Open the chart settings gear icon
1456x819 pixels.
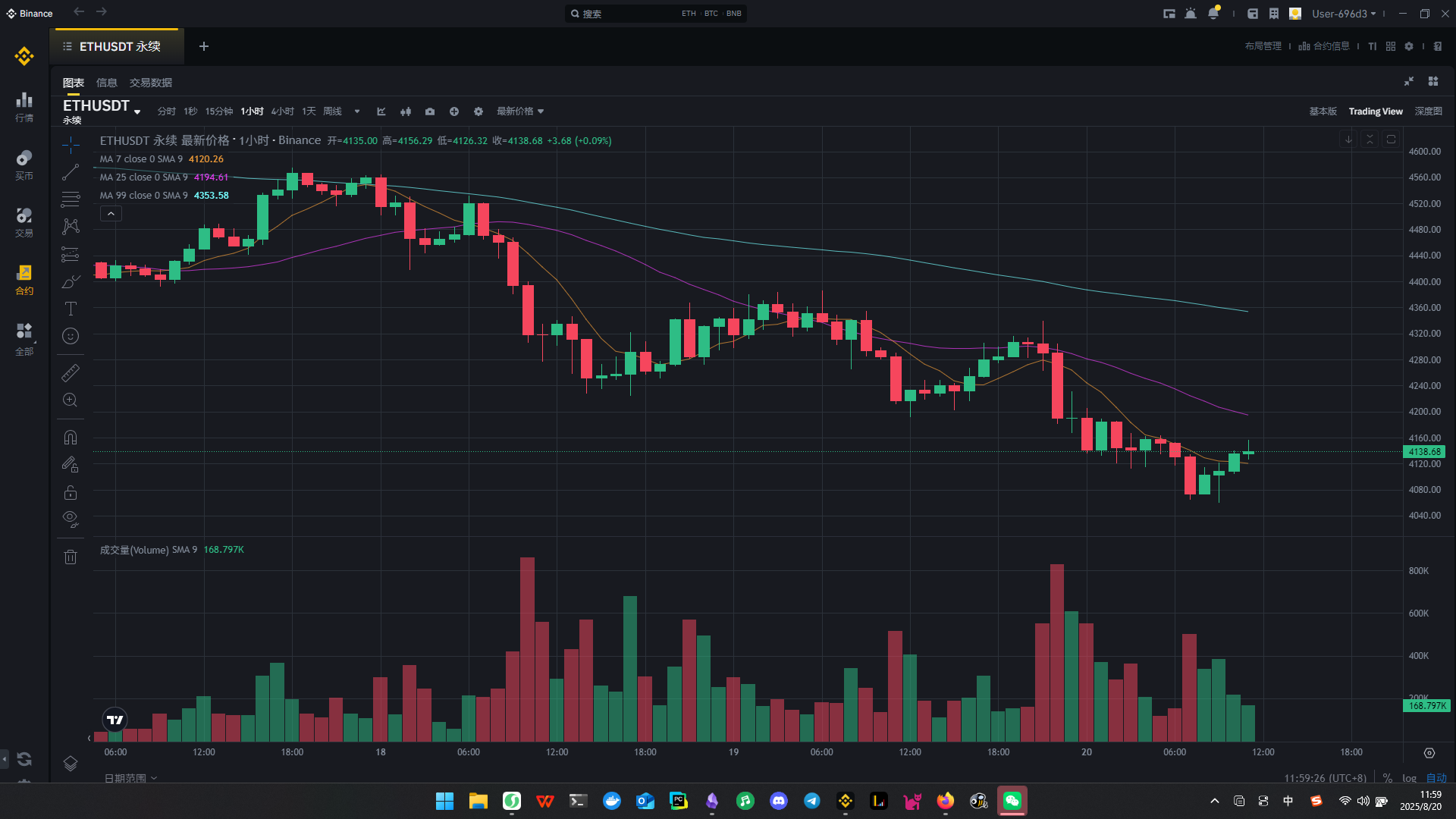(x=479, y=111)
